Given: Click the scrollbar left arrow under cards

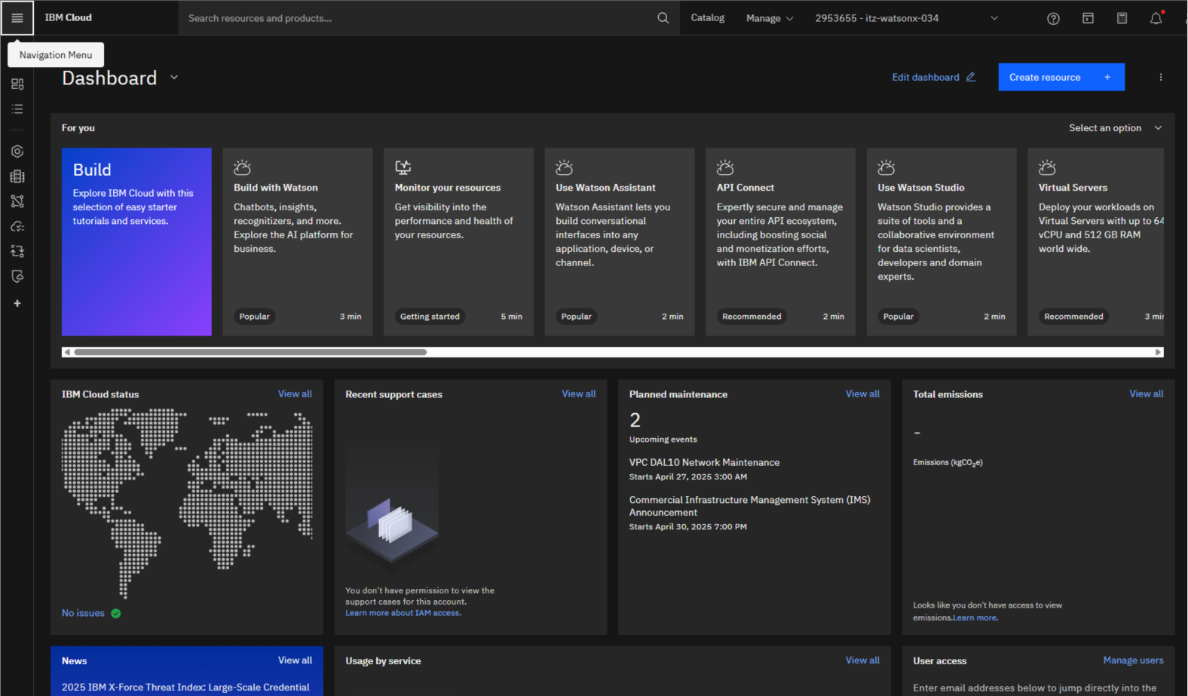Looking at the screenshot, I should click(67, 352).
